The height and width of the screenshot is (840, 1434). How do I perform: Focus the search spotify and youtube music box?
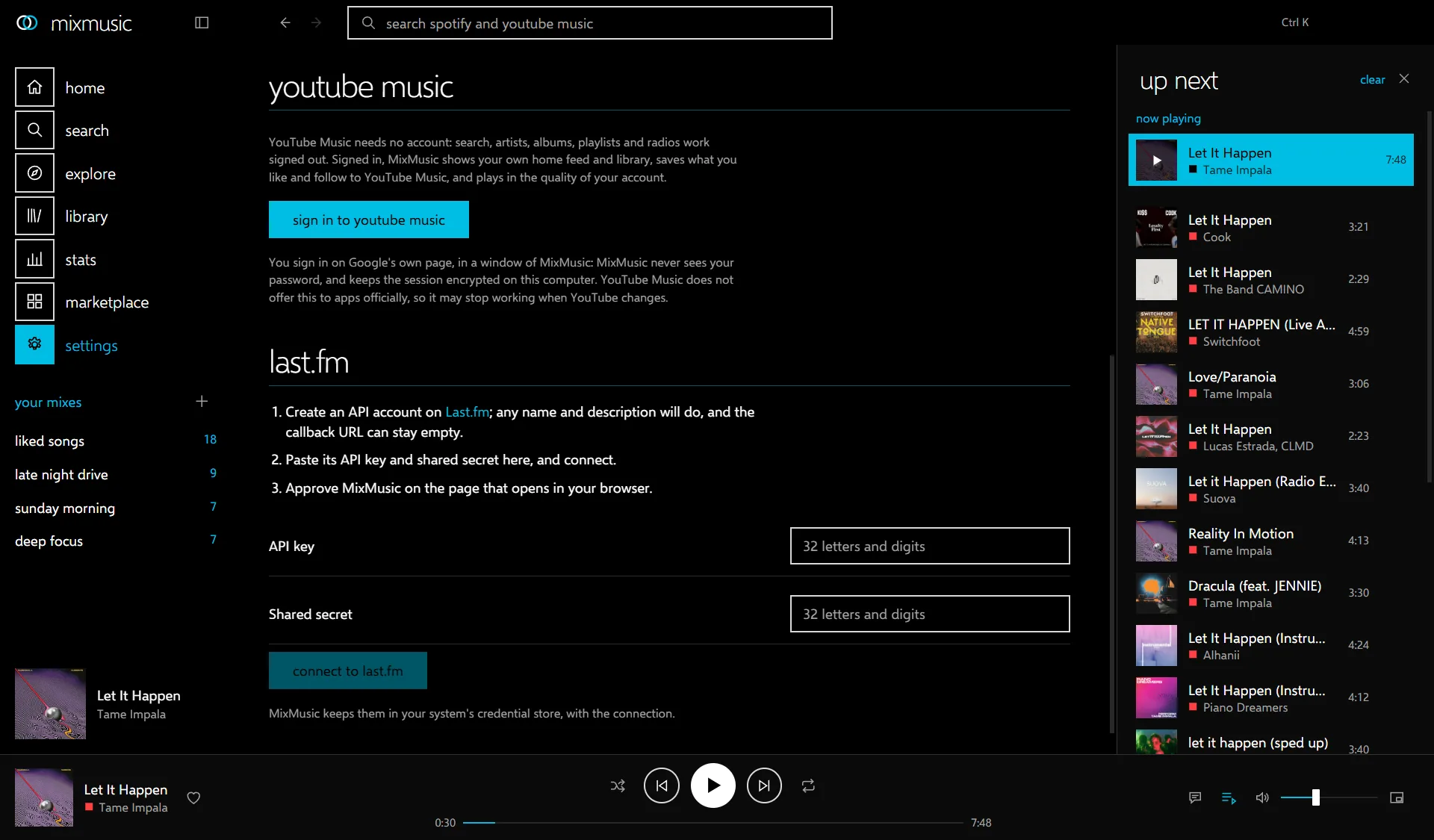(589, 23)
